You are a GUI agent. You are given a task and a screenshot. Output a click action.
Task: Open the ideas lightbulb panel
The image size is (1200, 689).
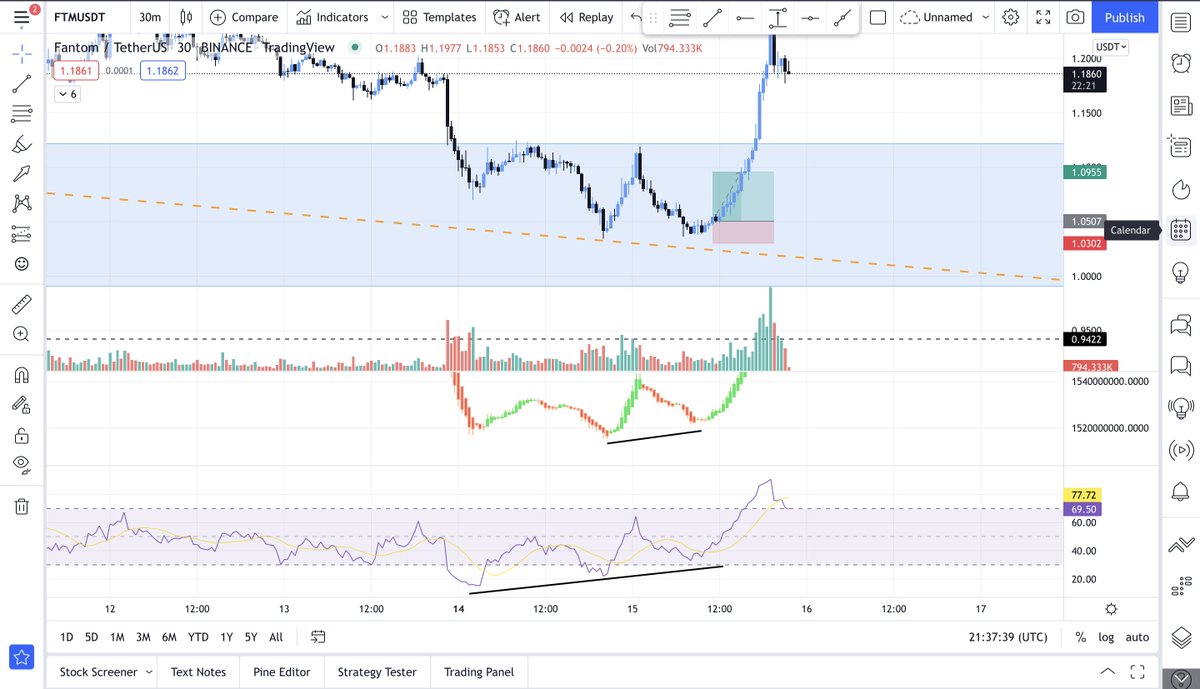pos(1179,271)
